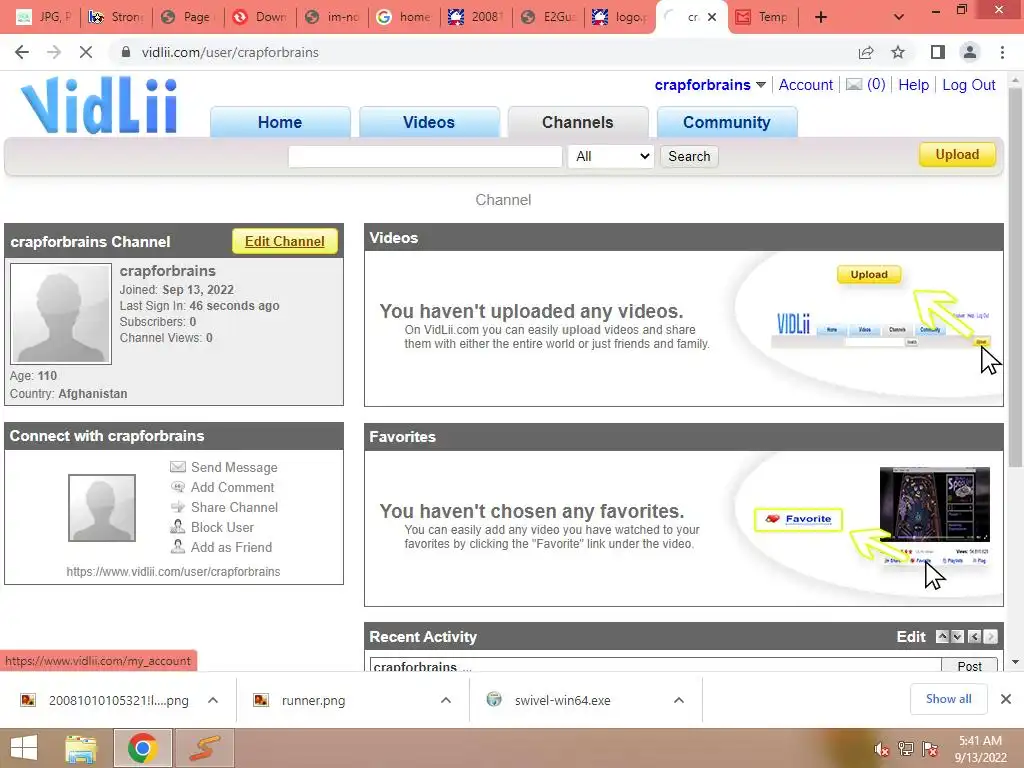The width and height of the screenshot is (1024, 768).
Task: Open the Windows Start menu
Action: pos(24,748)
